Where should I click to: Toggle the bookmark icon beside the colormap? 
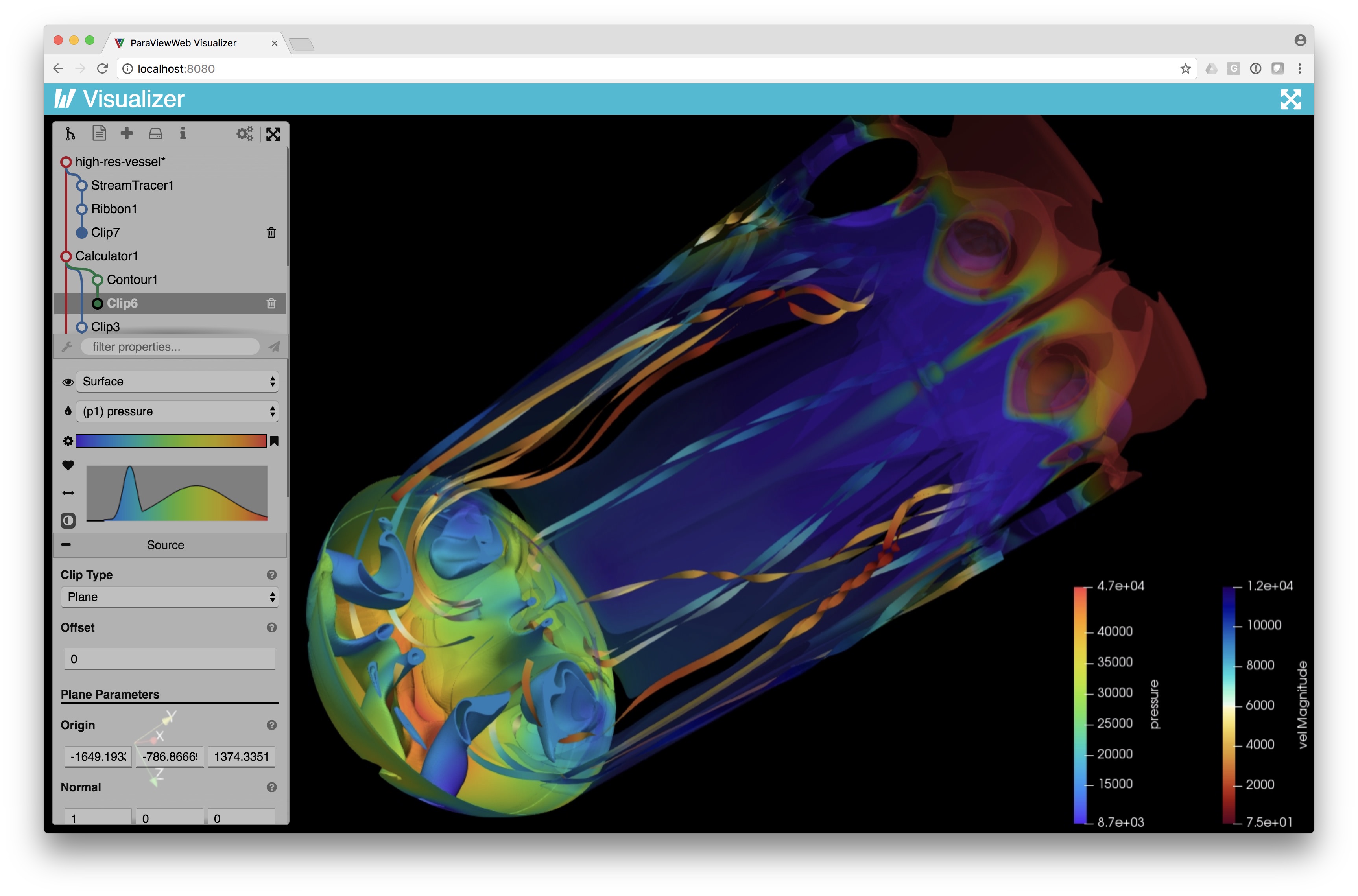pyautogui.click(x=275, y=441)
